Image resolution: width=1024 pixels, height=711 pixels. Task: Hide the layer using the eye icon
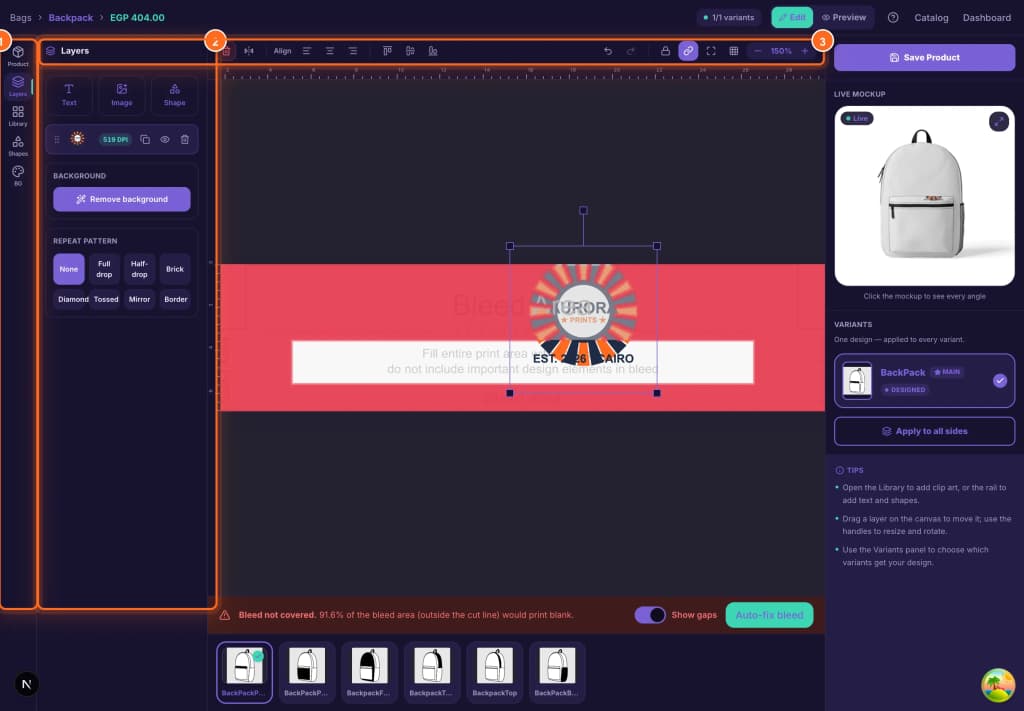point(165,139)
